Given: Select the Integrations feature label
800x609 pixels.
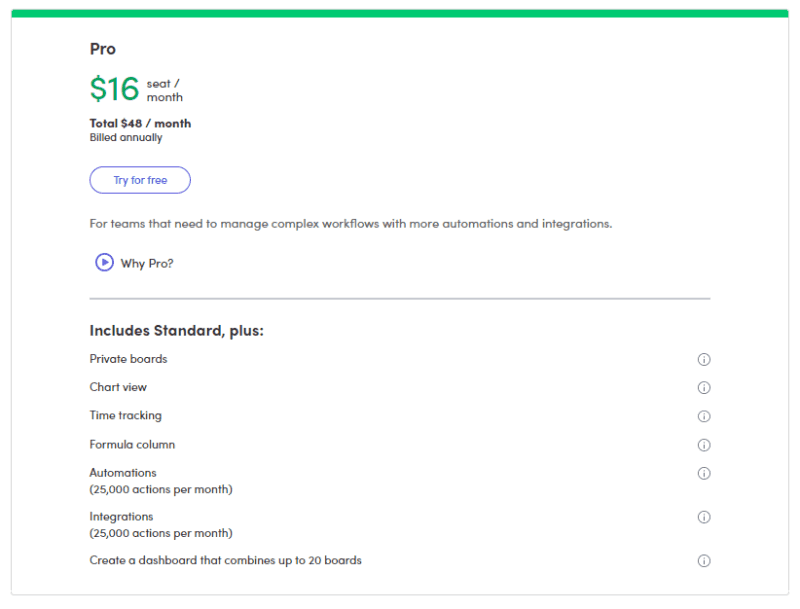Looking at the screenshot, I should coord(121,517).
